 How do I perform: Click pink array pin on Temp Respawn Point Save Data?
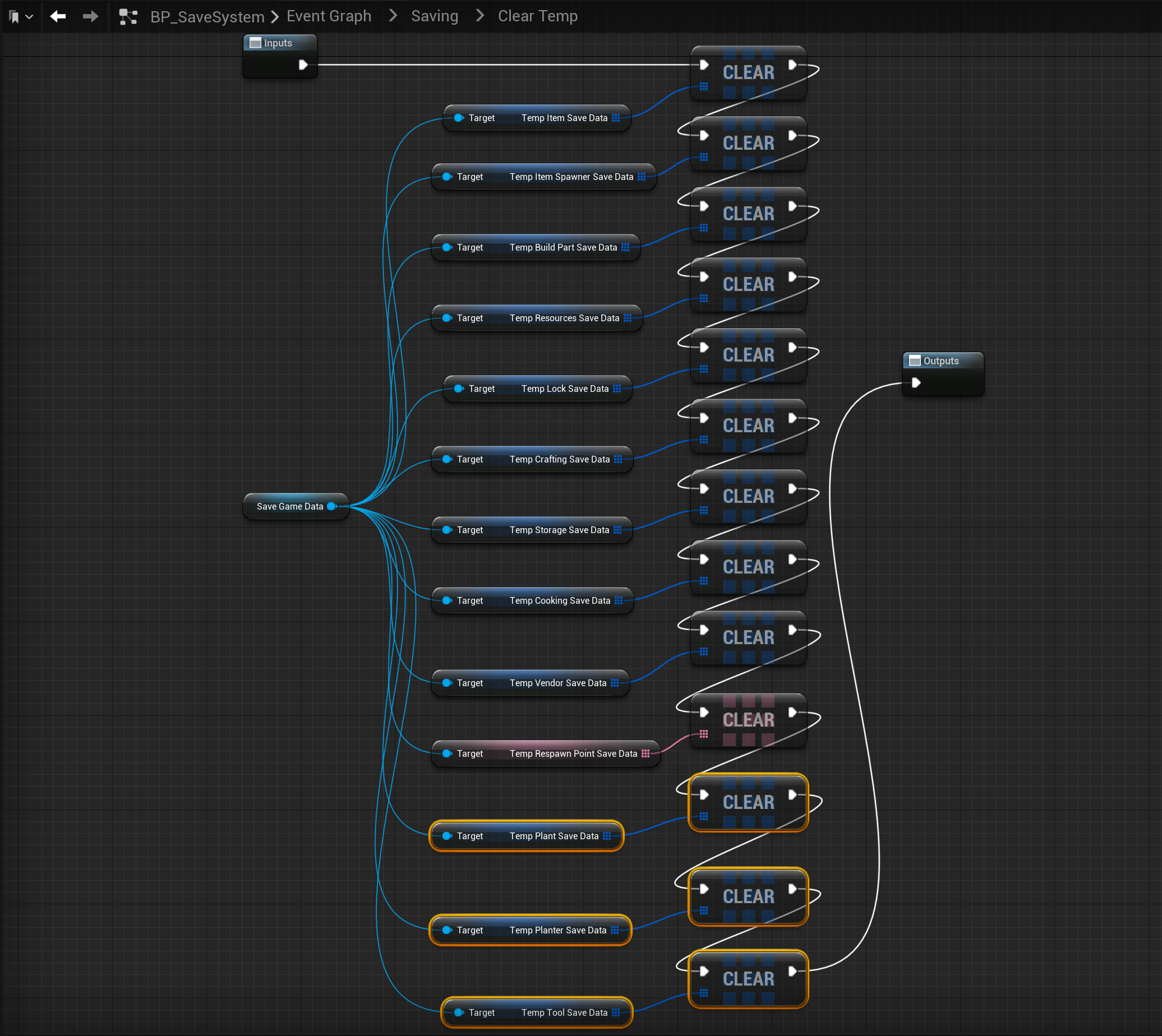pyautogui.click(x=645, y=753)
